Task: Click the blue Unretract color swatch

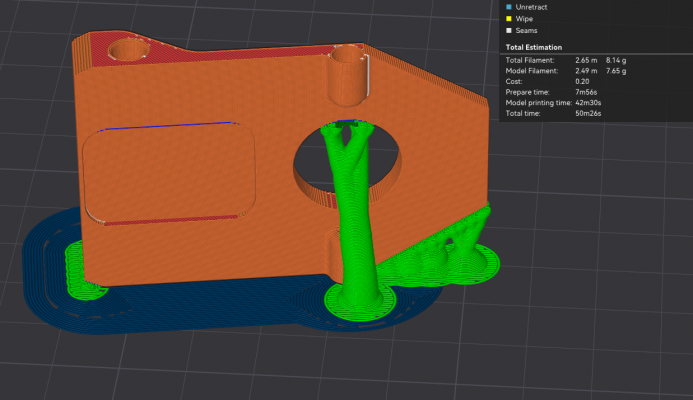Action: (x=510, y=6)
